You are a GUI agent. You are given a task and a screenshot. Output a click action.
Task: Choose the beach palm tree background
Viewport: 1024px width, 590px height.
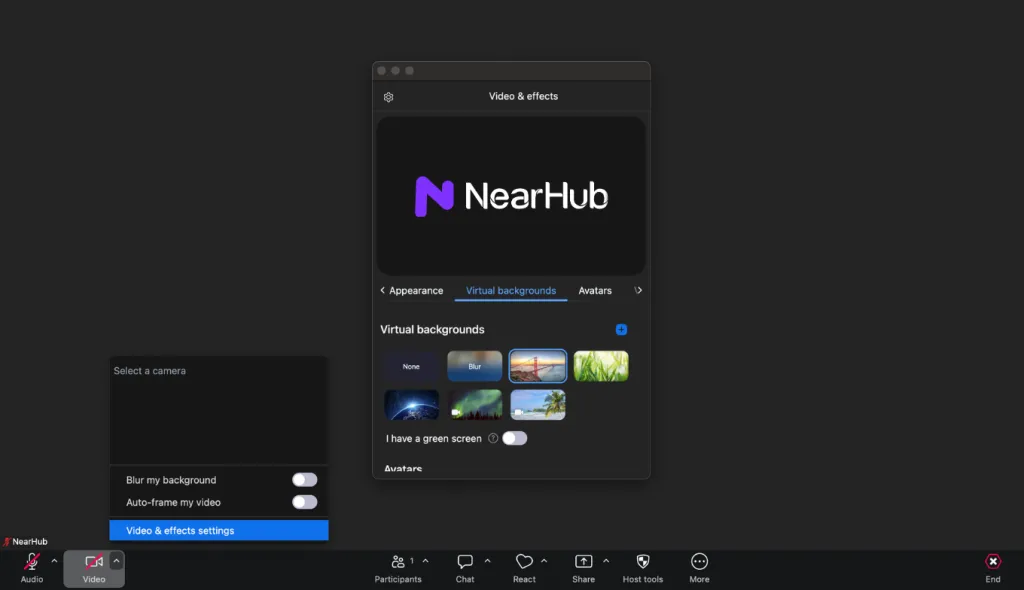pyautogui.click(x=538, y=405)
